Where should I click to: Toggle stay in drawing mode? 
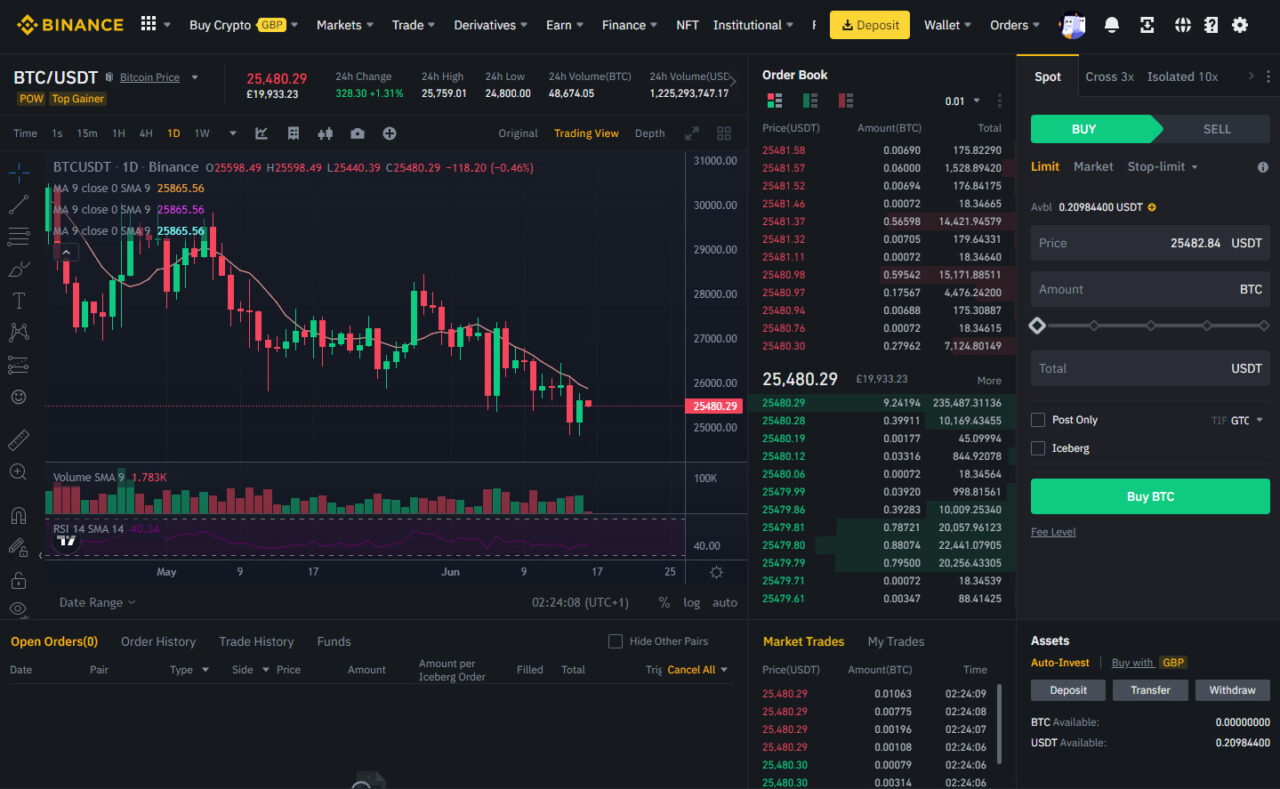(18, 548)
